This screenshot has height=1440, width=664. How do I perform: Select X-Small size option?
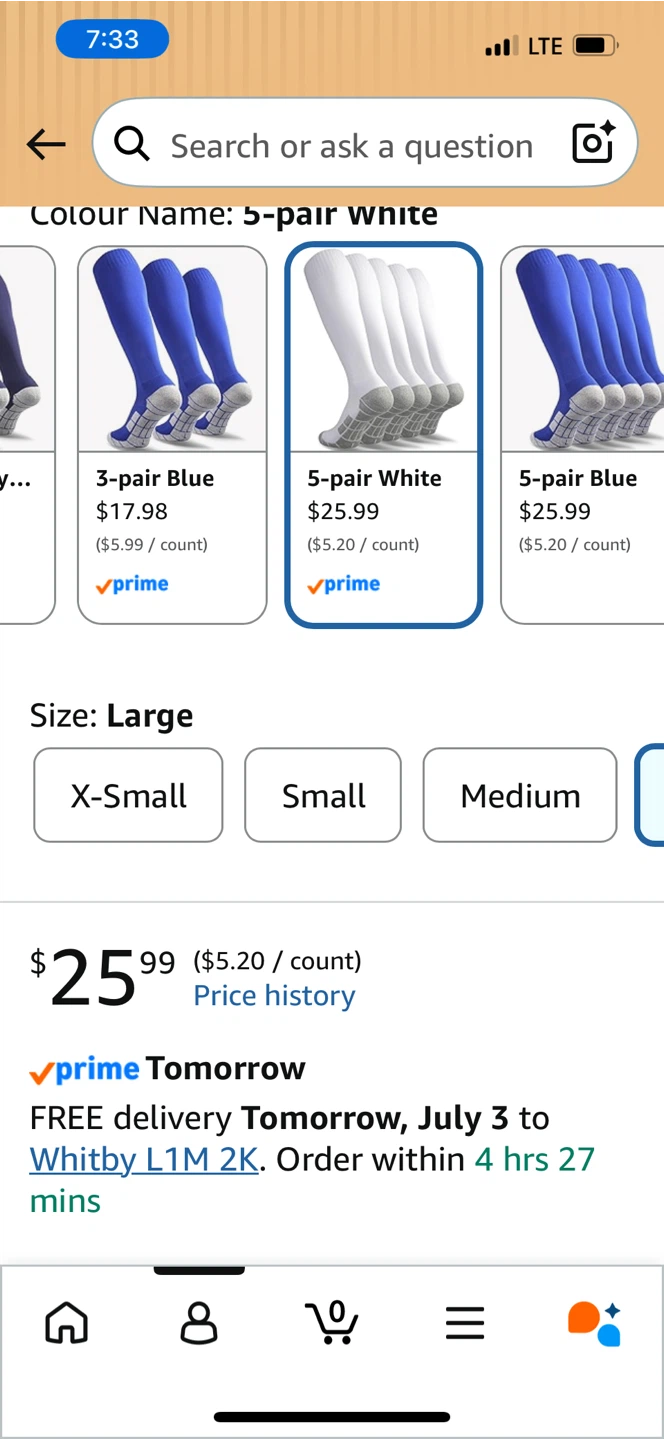[128, 795]
